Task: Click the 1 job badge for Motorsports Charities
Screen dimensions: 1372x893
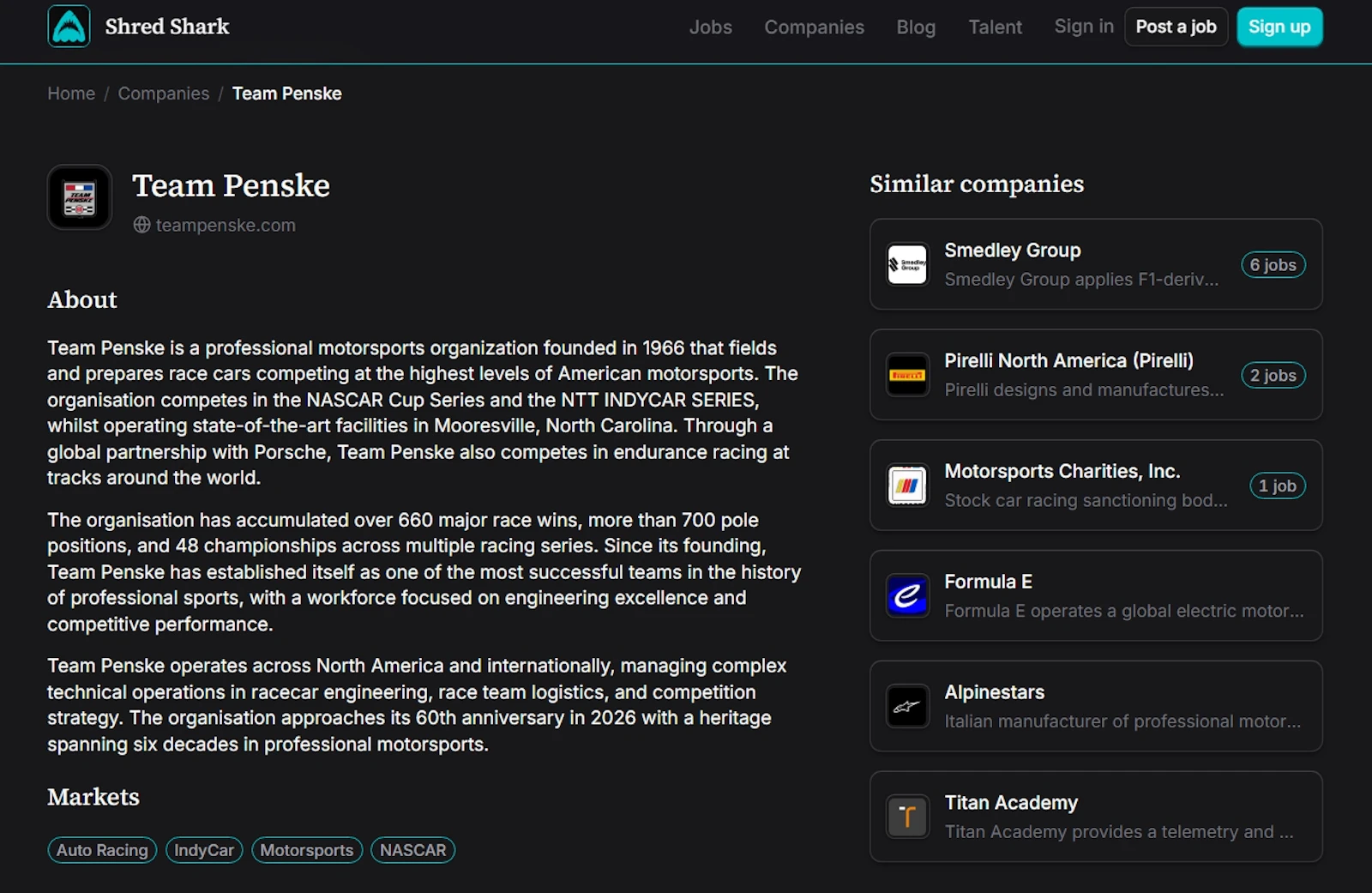Action: coord(1278,486)
